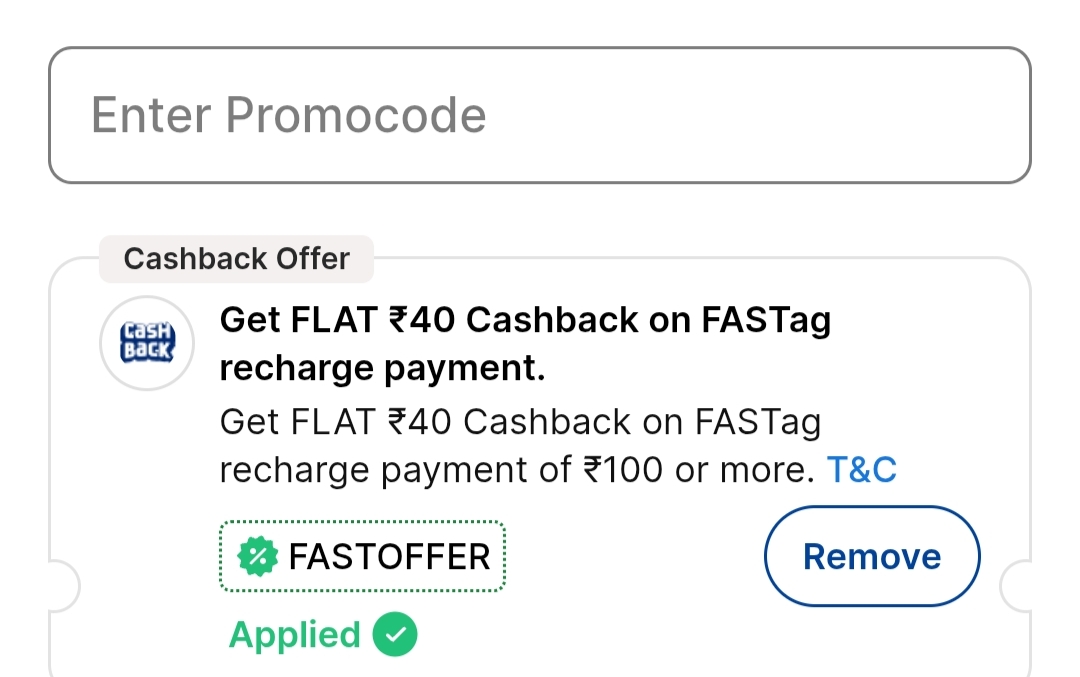Screen dimensions: 1080x677
Task: Tap the word FASTag in bold title
Action: tap(766, 320)
